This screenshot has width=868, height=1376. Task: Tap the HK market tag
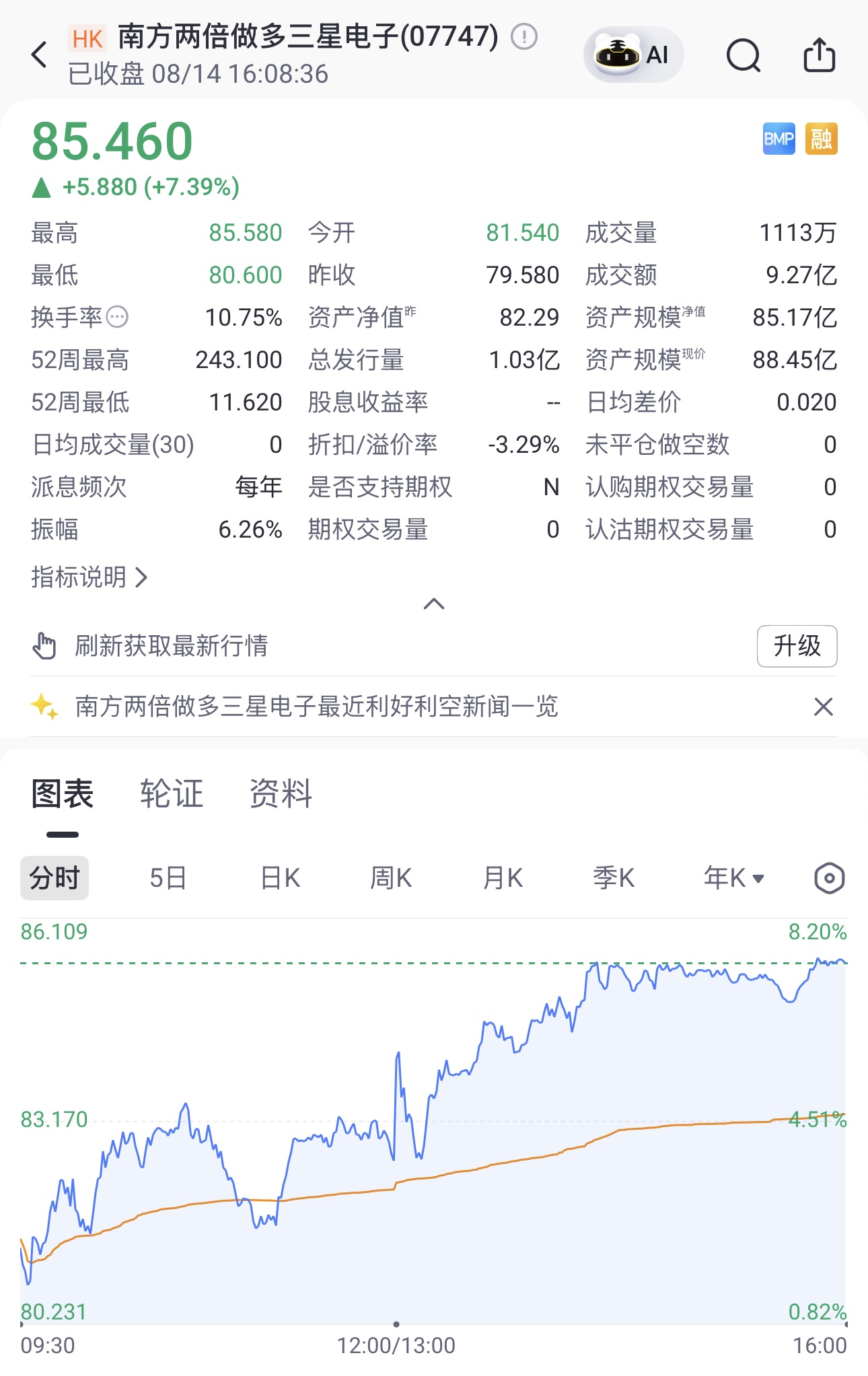coord(87,39)
